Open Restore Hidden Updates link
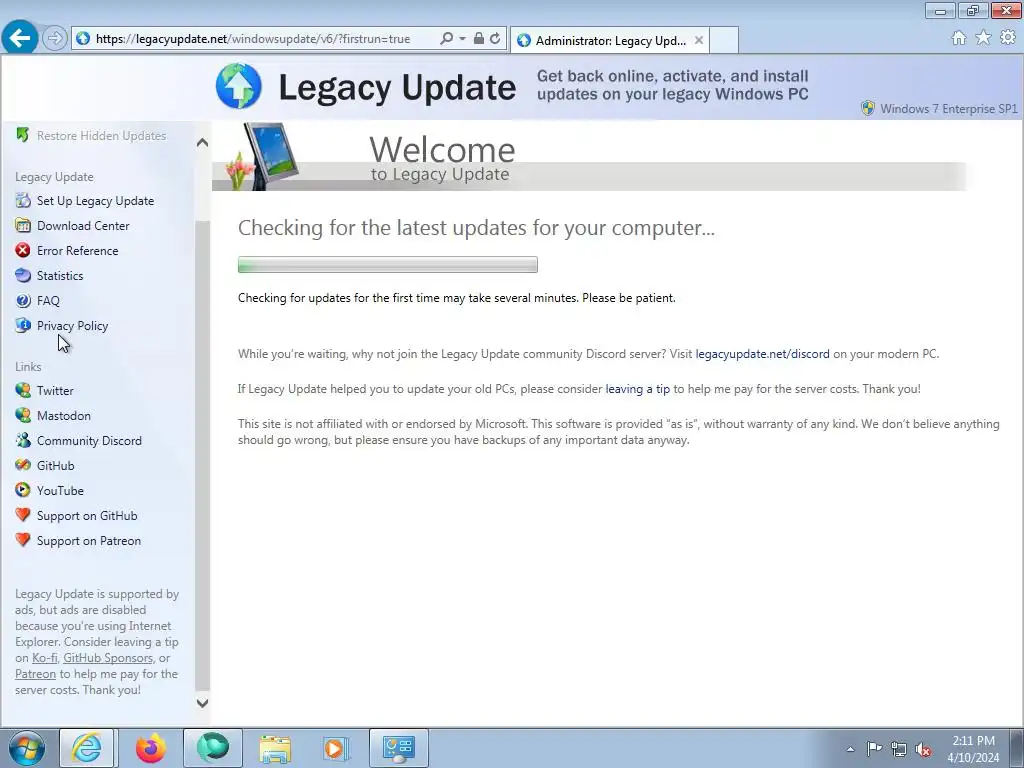Viewport: 1024px width, 768px height. click(101, 136)
